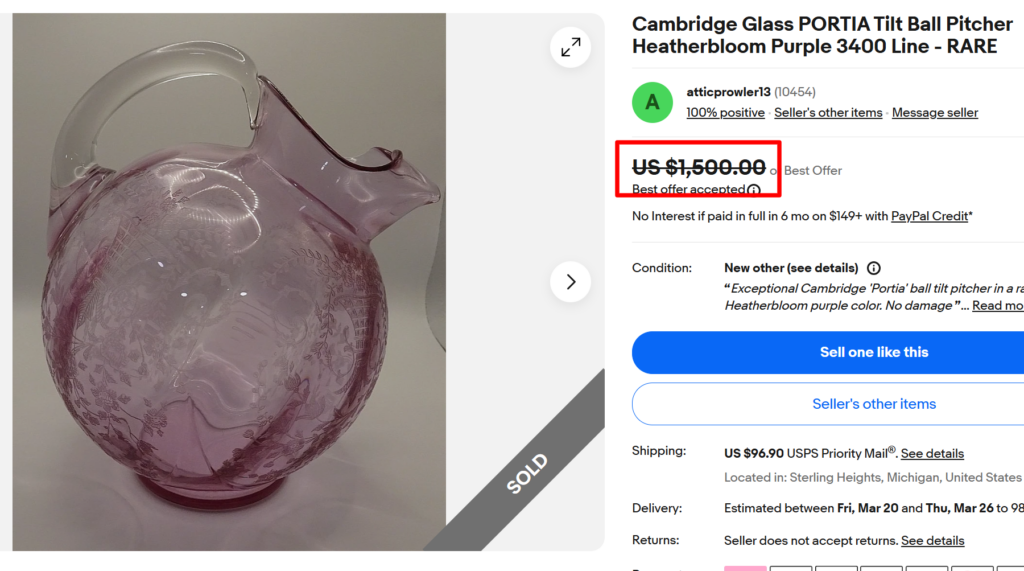The height and width of the screenshot is (571, 1024).
Task: Click the struck-through US $1,500.00 price
Action: coord(699,168)
